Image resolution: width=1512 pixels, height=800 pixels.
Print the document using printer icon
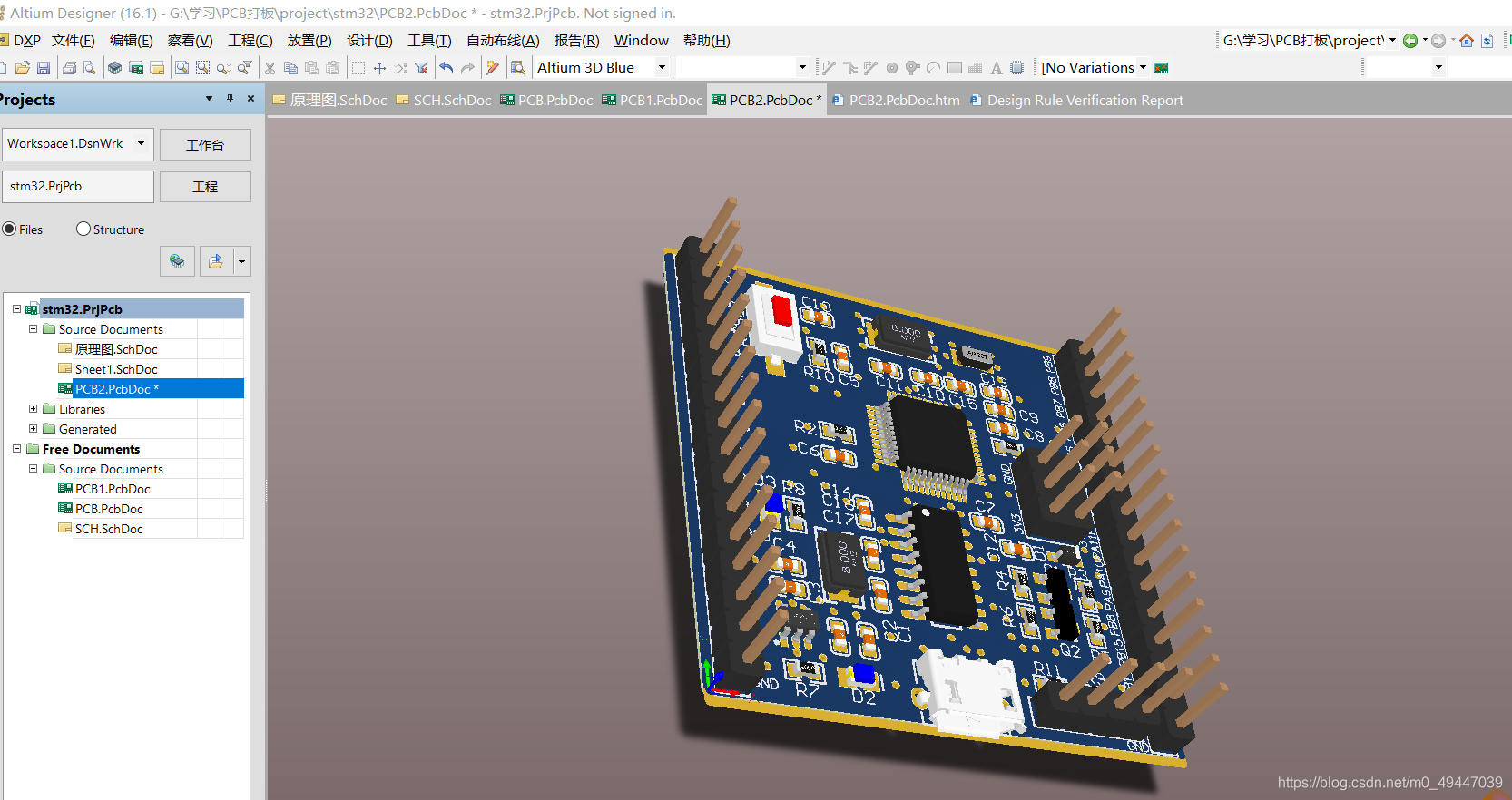tap(69, 68)
